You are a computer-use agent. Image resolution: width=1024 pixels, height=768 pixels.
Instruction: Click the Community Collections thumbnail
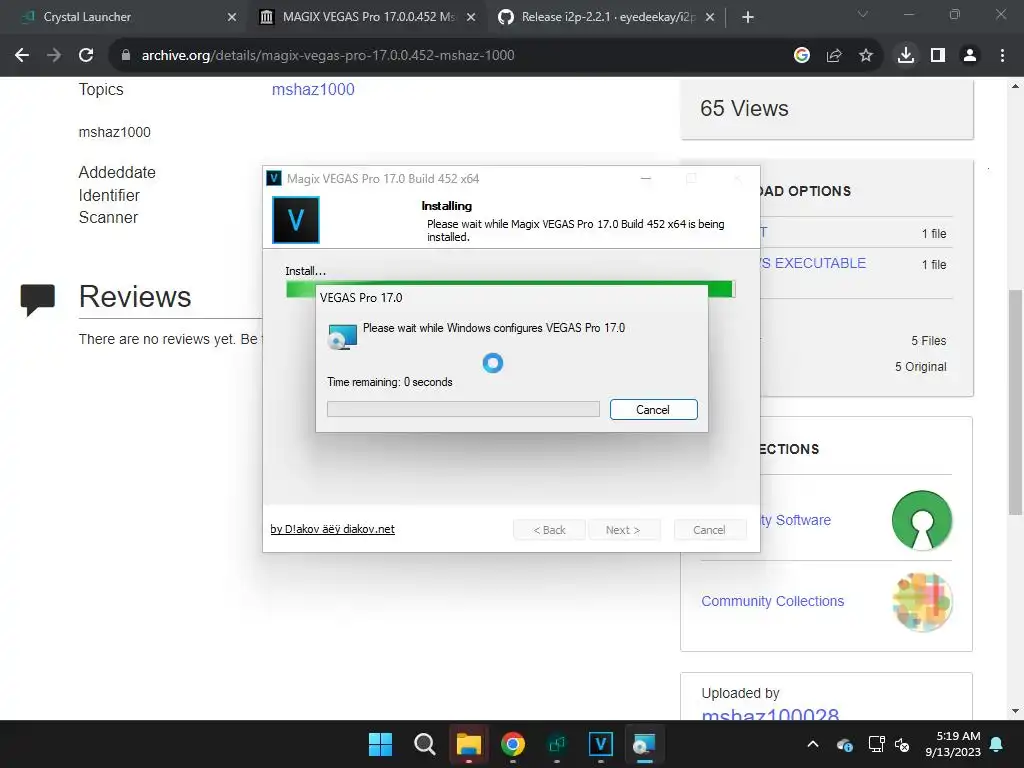[x=922, y=601]
